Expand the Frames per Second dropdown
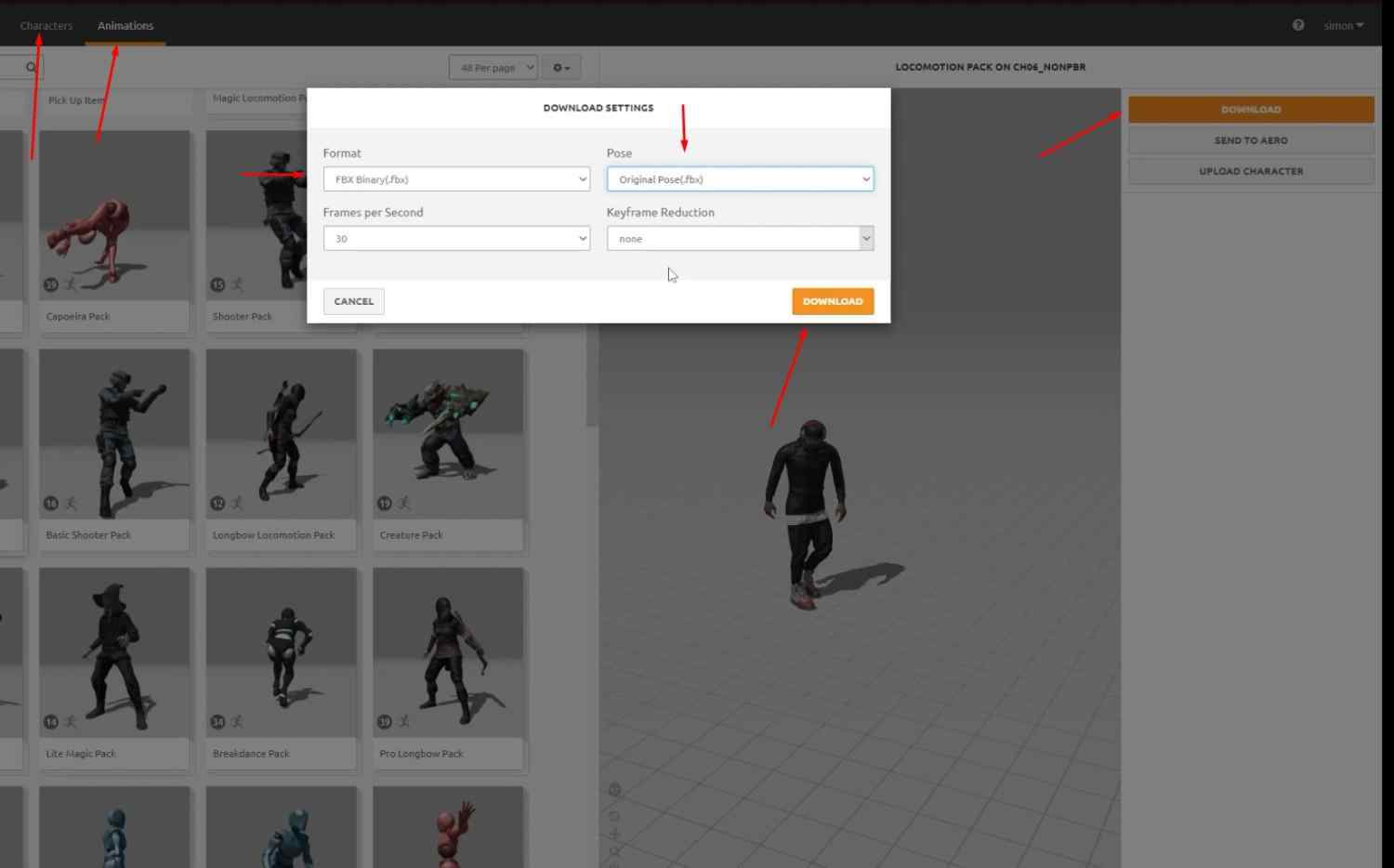Screen dimensions: 1394x868 pyautogui.click(x=456, y=239)
